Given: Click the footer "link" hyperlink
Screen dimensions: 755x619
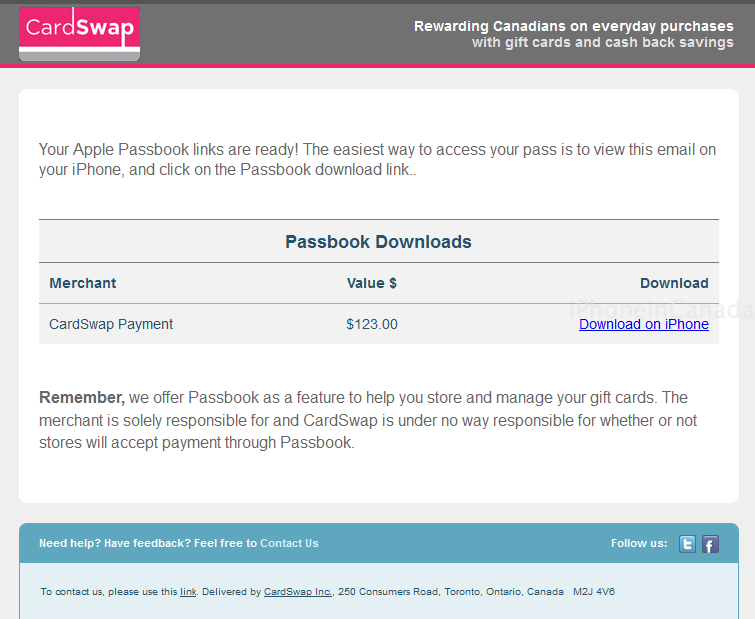Looking at the screenshot, I should pos(188,592).
